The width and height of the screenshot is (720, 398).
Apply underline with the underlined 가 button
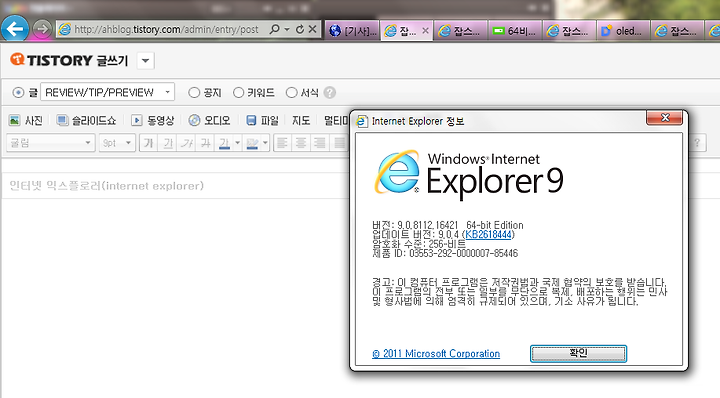[168, 143]
